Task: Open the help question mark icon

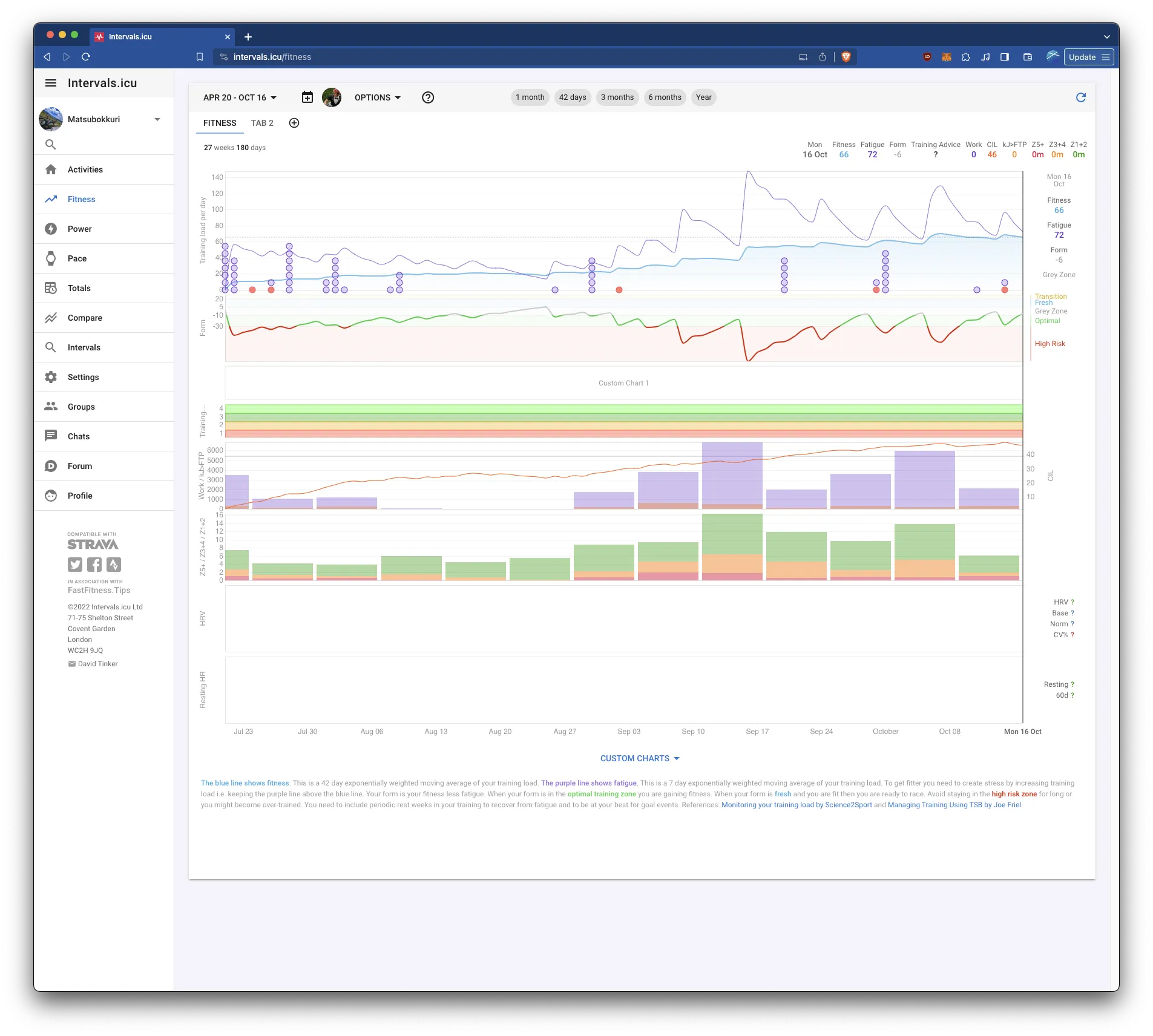Action: click(x=428, y=97)
